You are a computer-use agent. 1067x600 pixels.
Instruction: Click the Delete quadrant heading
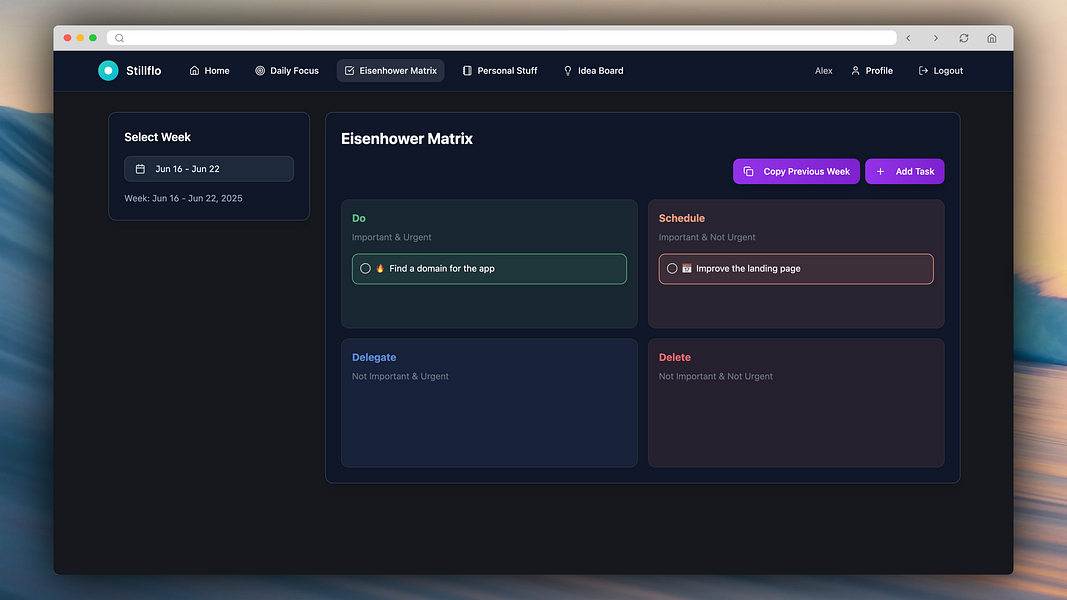coord(674,357)
